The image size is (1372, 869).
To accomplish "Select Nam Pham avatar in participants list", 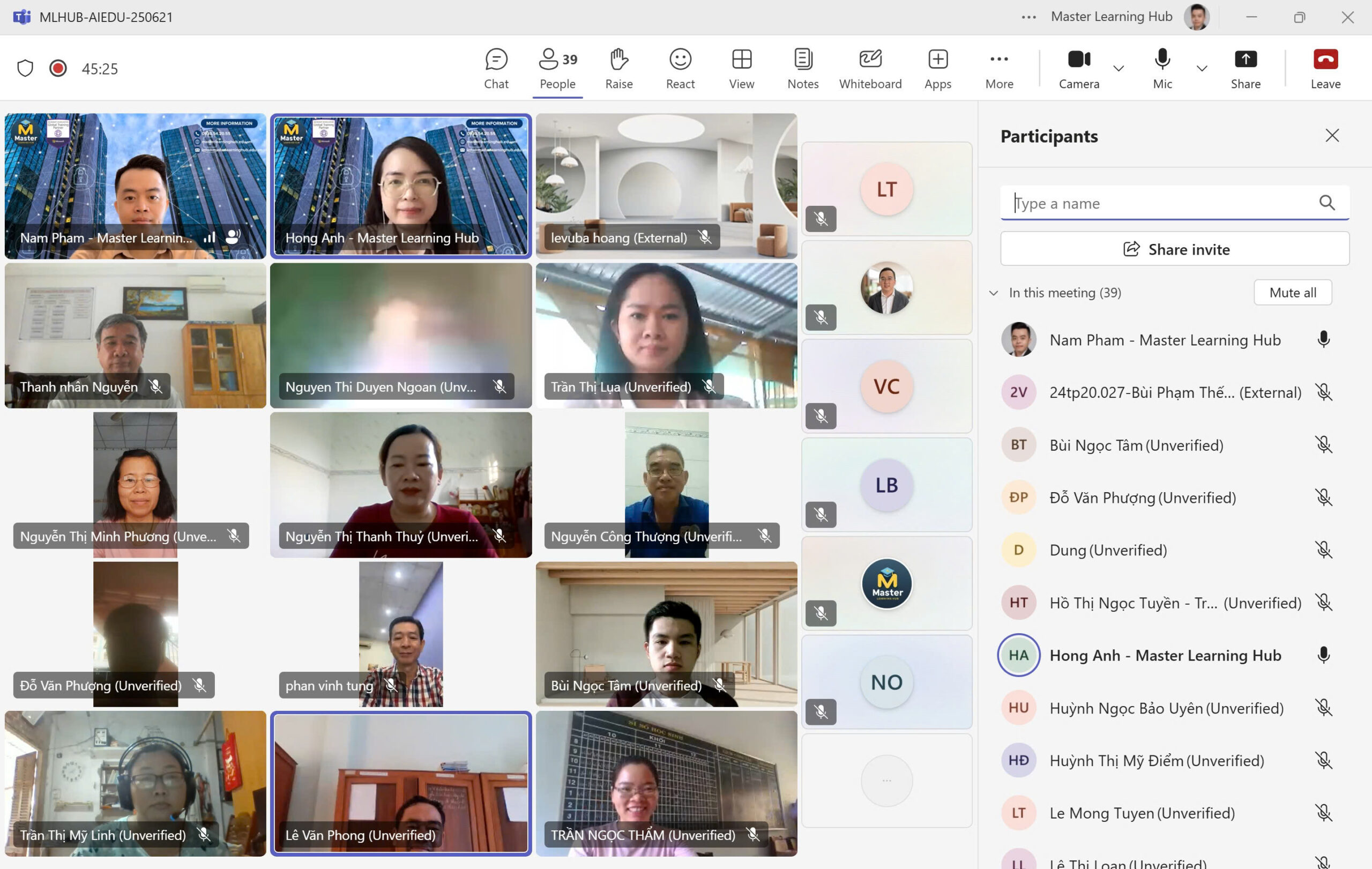I will point(1018,340).
